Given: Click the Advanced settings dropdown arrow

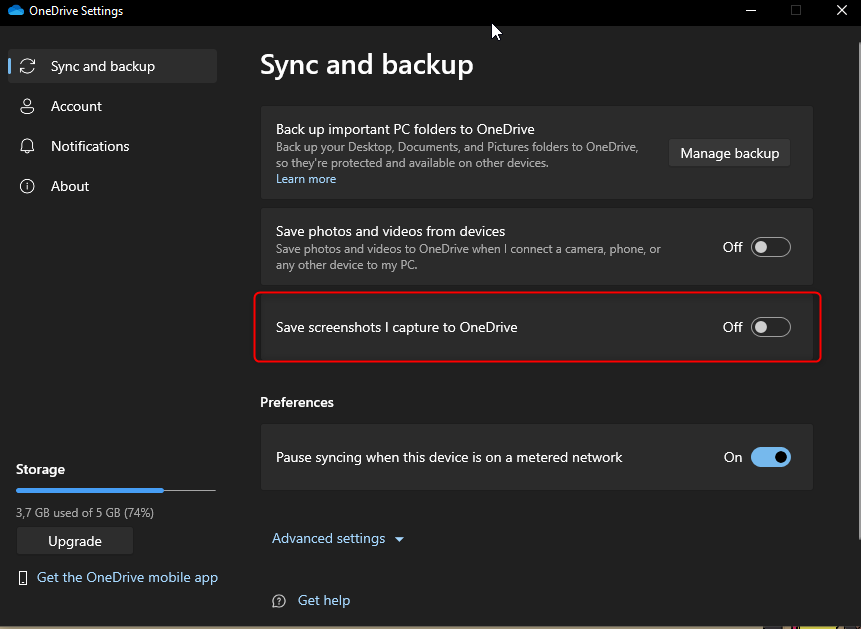Looking at the screenshot, I should 400,540.
